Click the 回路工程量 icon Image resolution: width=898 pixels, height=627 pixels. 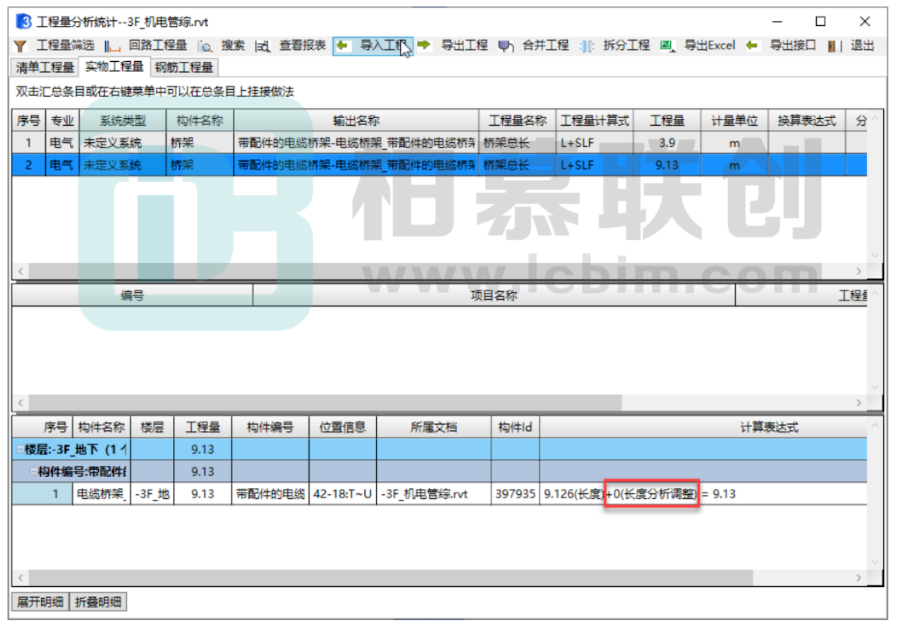tap(112, 46)
